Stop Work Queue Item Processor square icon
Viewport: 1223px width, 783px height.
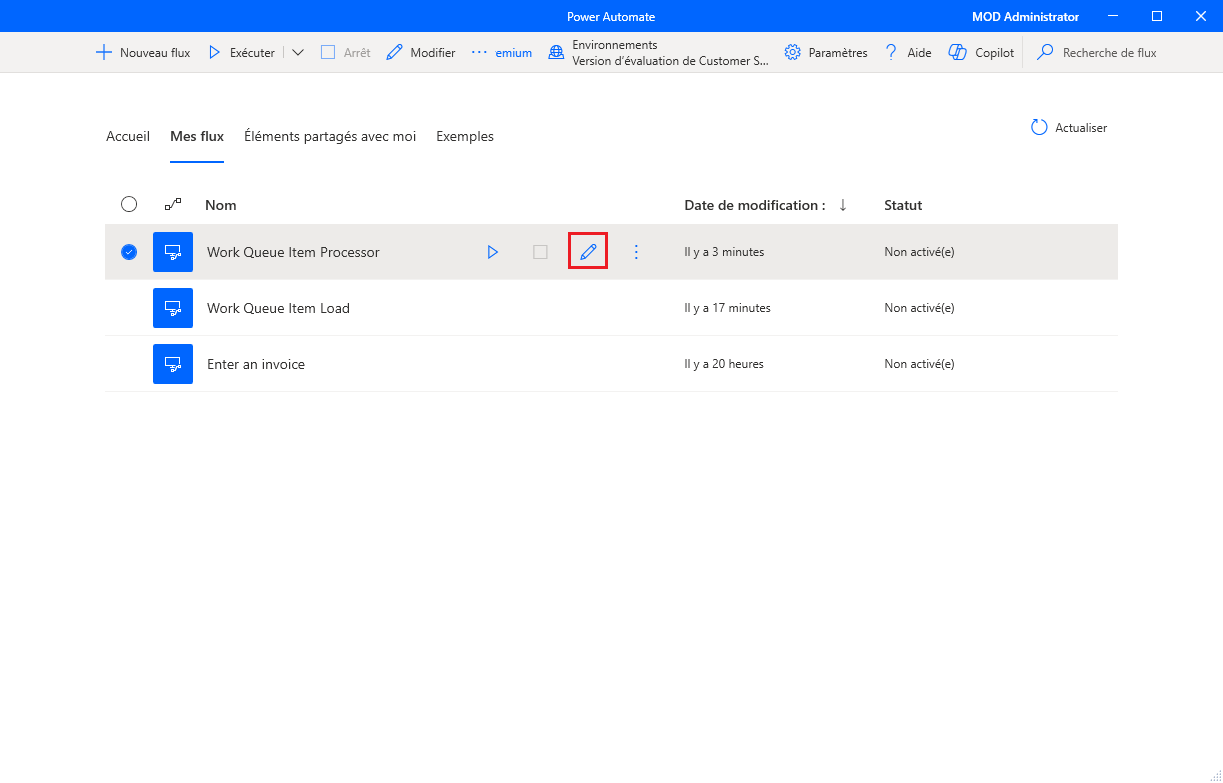540,252
